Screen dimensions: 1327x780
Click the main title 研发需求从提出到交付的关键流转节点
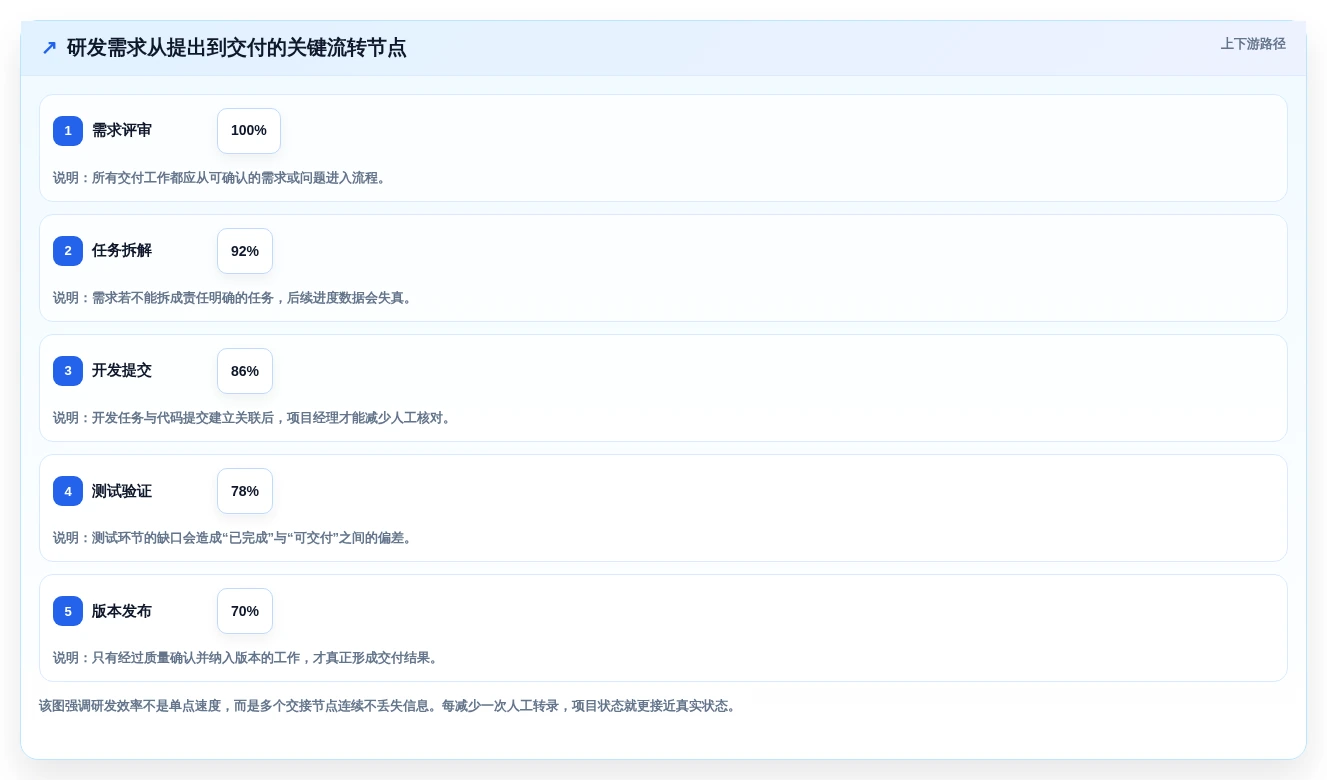[236, 48]
